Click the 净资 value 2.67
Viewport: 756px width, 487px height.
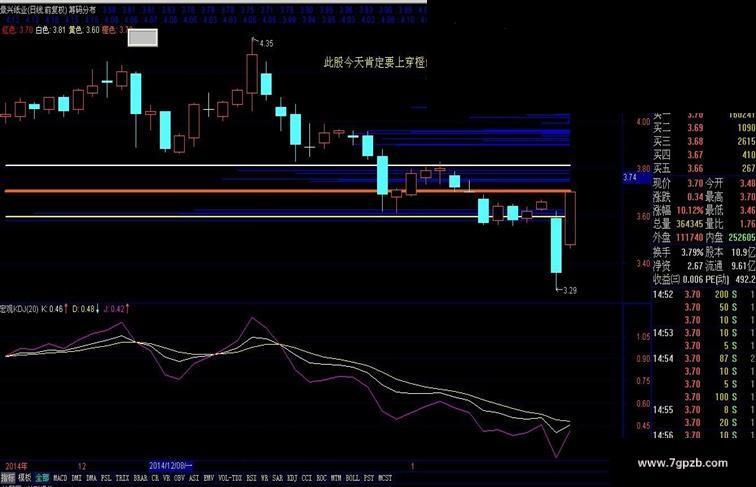[x=695, y=266]
